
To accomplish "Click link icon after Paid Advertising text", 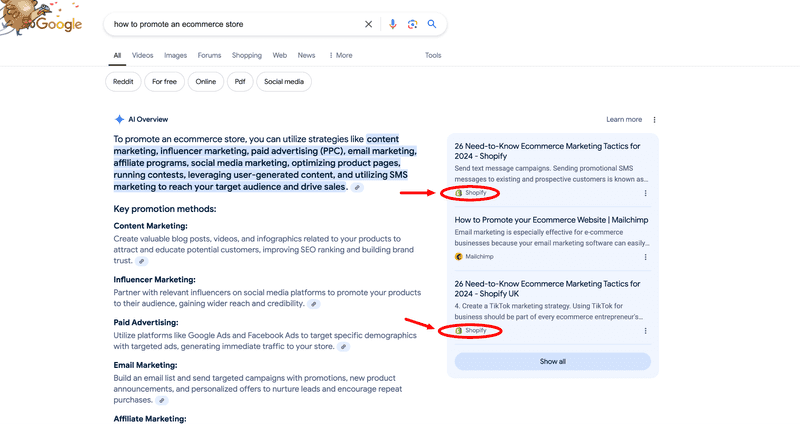I will 343,347.
